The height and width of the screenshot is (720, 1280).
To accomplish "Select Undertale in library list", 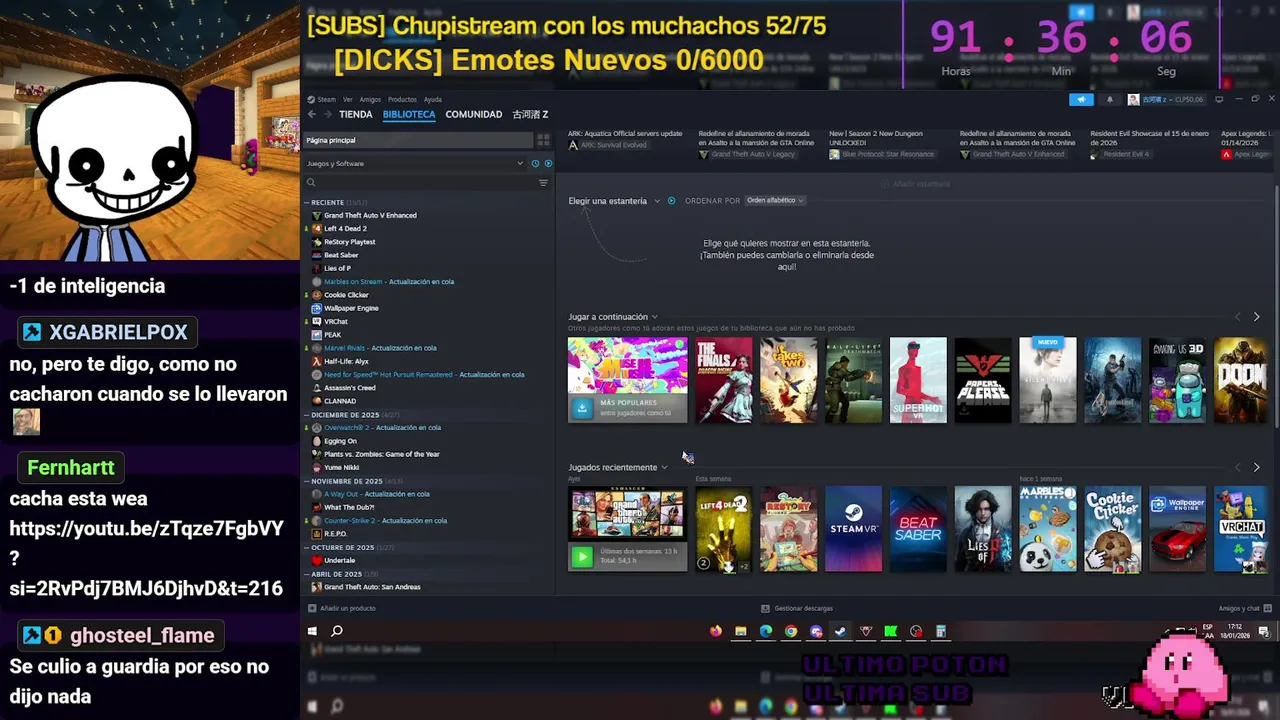I will (x=339, y=560).
